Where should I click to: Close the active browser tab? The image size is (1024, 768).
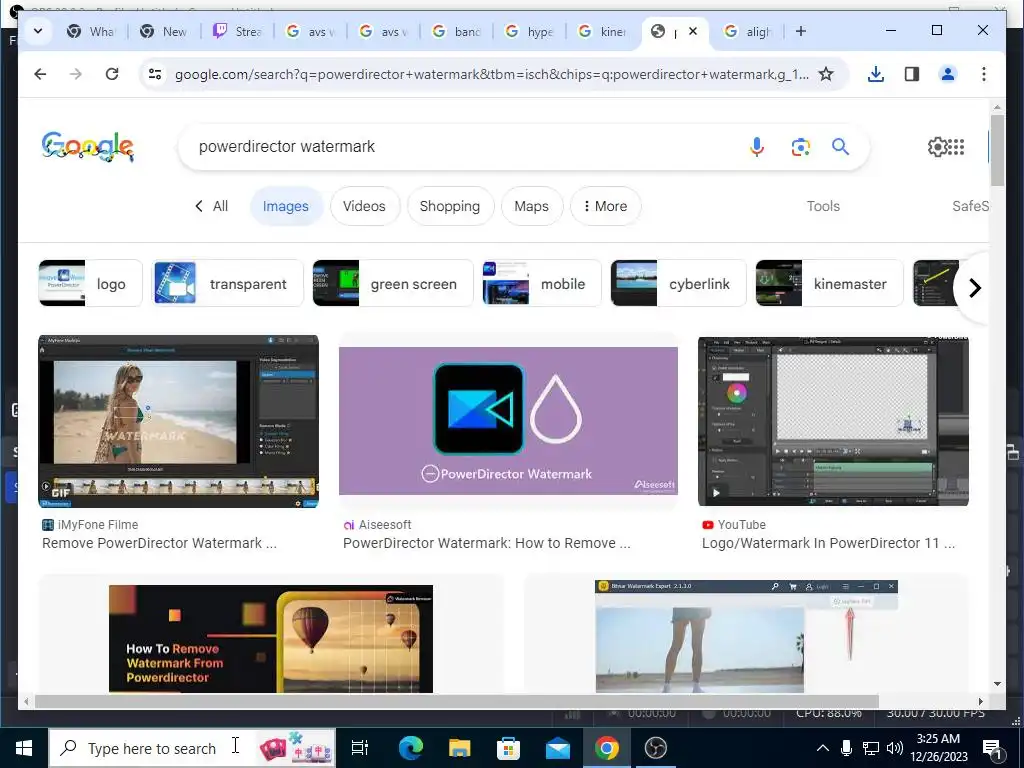click(693, 31)
